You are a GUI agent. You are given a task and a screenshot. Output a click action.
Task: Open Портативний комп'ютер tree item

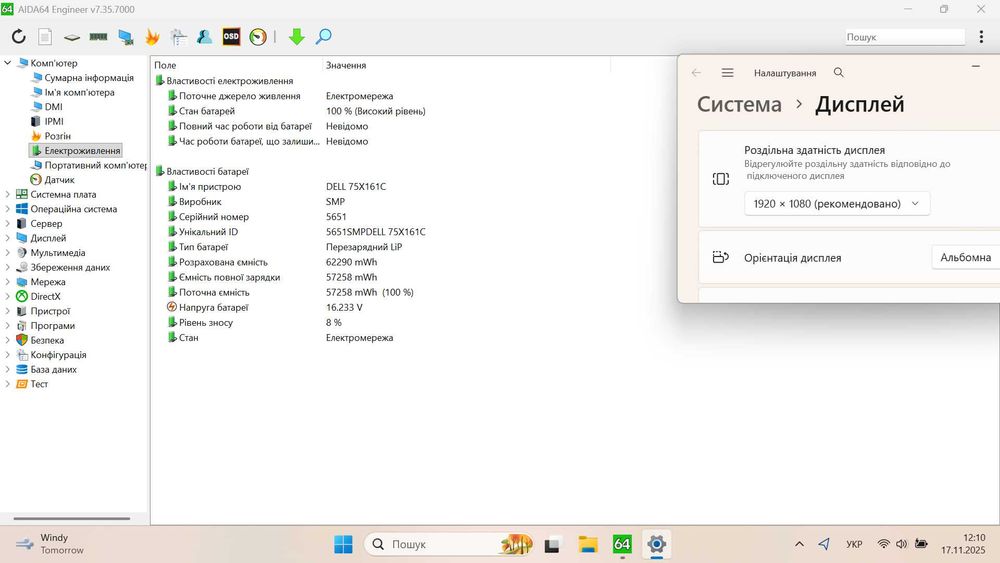[x=95, y=165]
